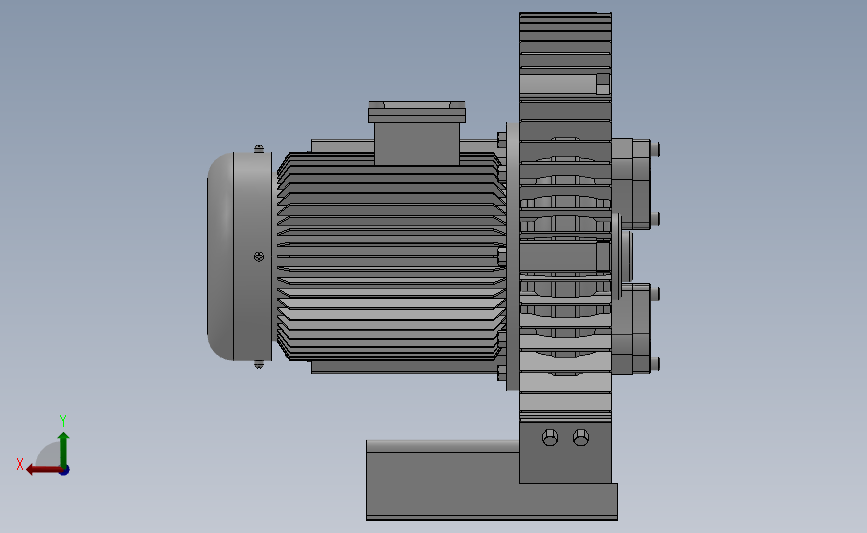Select the finned motor housing body
867x533 pixels.
click(x=391, y=257)
